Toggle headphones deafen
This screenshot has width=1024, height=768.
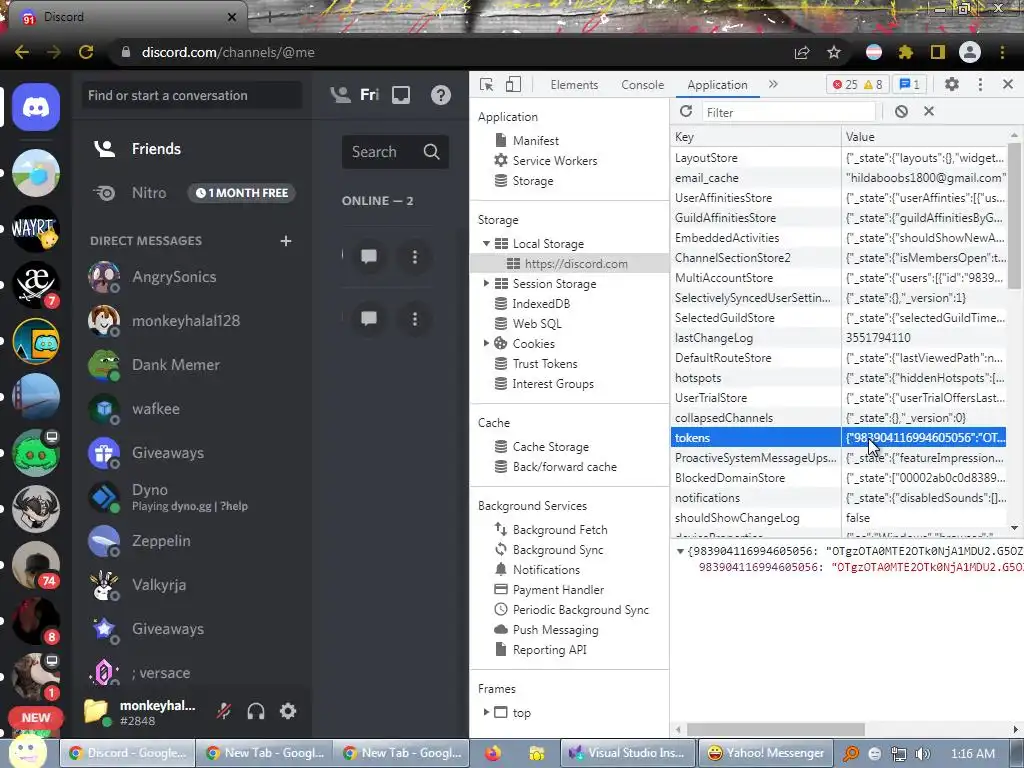click(256, 711)
